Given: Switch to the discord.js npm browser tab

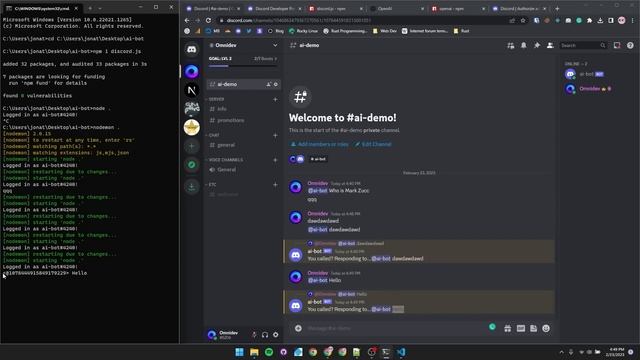Looking at the screenshot, I should 336,9.
